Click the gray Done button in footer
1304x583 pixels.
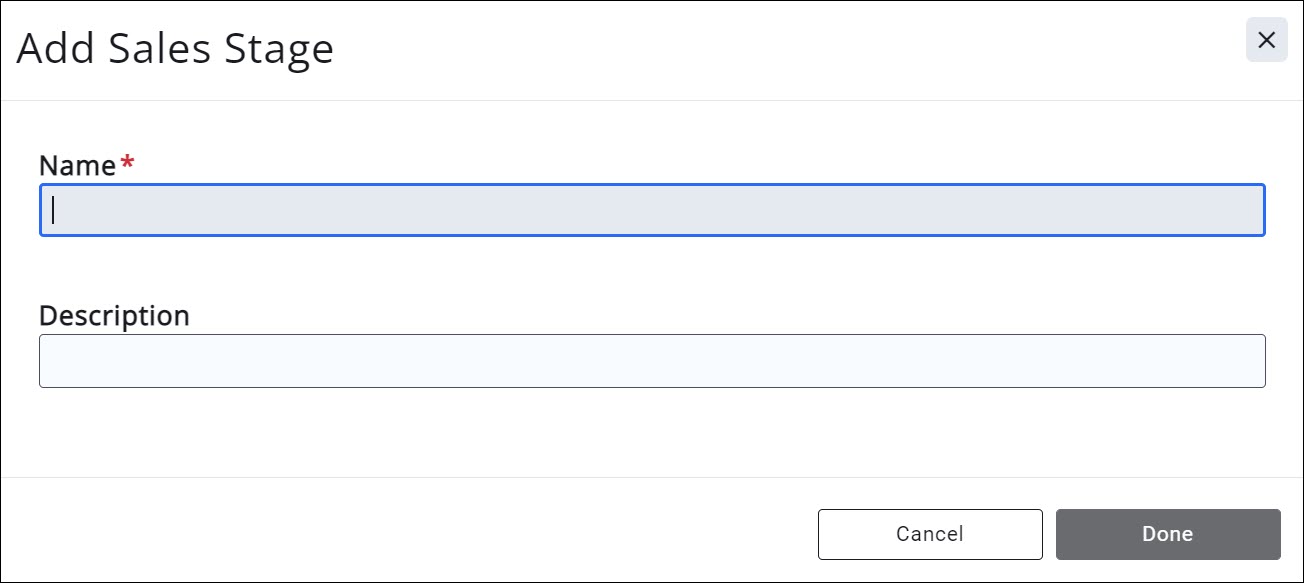[1168, 534]
